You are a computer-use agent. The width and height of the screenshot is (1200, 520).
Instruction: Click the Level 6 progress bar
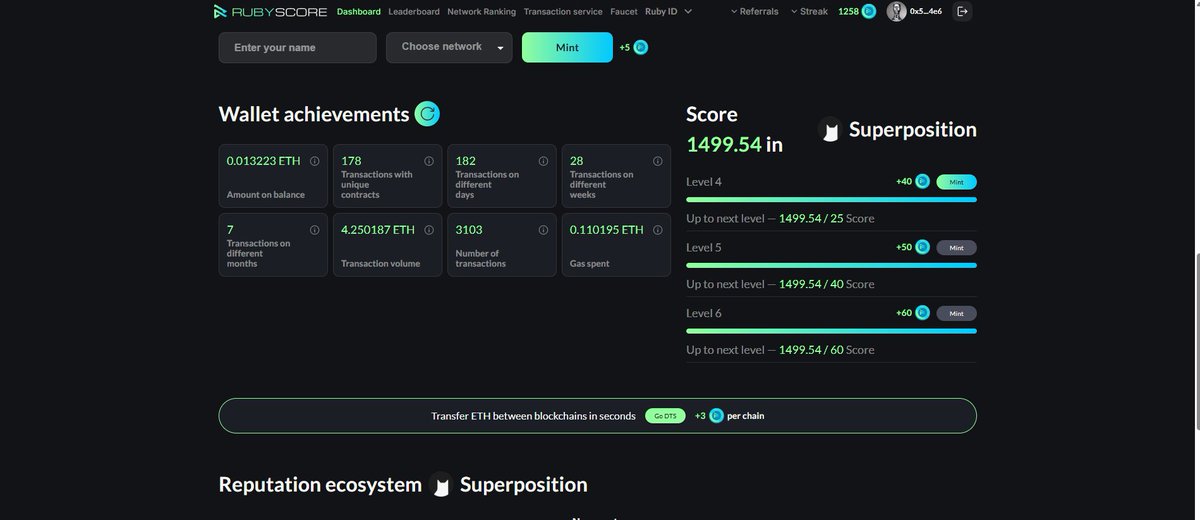coord(831,330)
